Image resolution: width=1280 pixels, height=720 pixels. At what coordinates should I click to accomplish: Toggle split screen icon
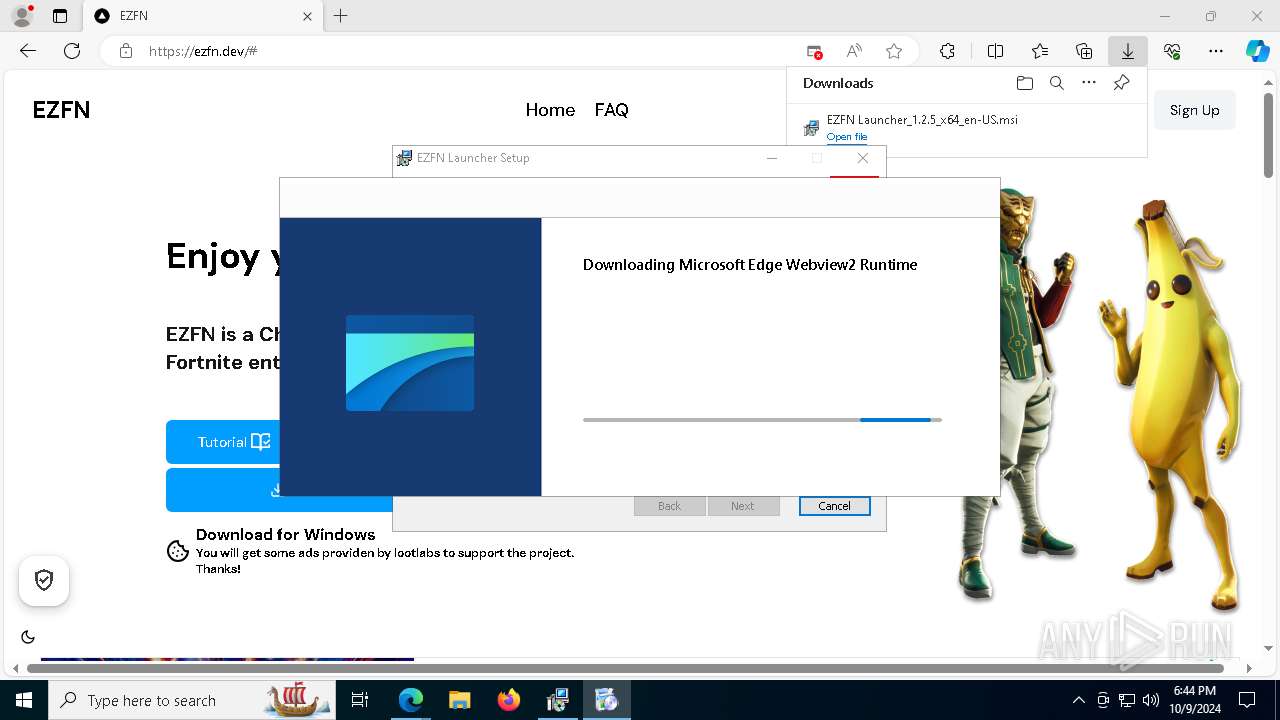pos(995,51)
